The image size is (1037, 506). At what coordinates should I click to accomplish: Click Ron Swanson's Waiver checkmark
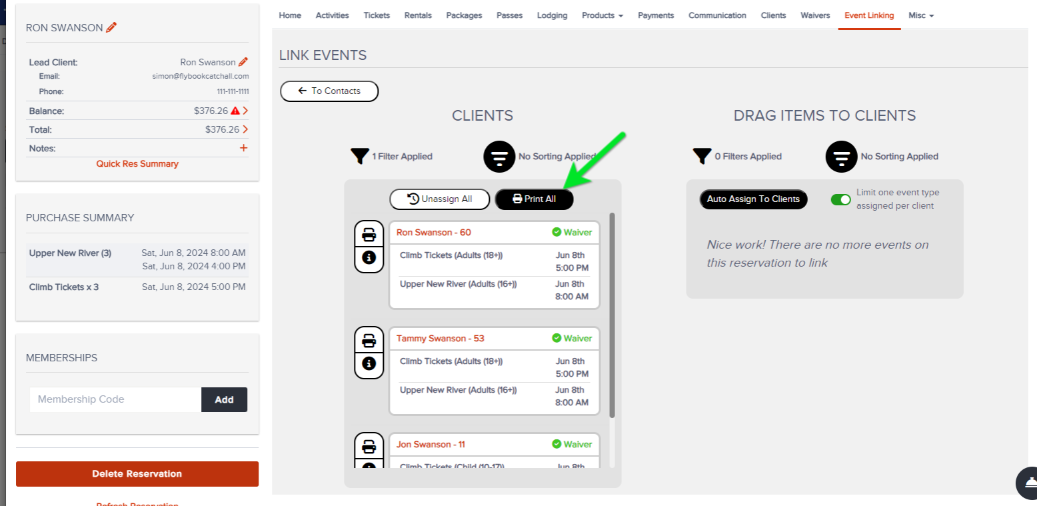click(x=556, y=232)
